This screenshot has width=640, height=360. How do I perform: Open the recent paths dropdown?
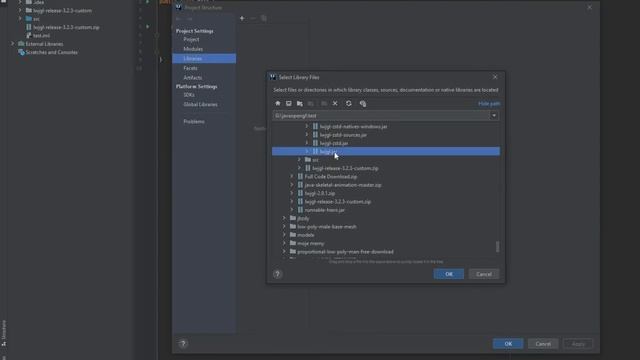click(494, 116)
